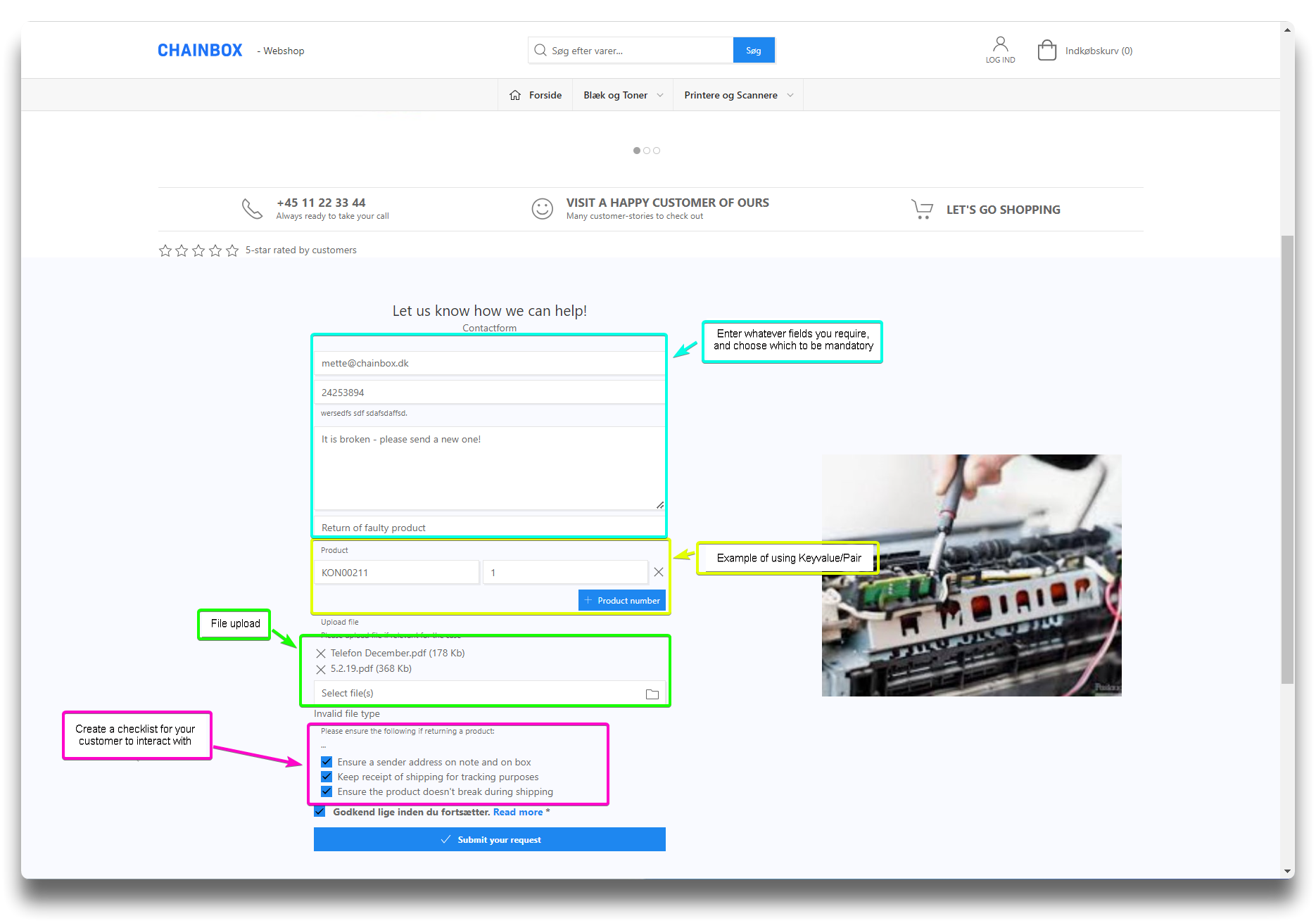Screen dimensions: 1316x923
Task: Click the third rating star
Action: click(x=198, y=250)
